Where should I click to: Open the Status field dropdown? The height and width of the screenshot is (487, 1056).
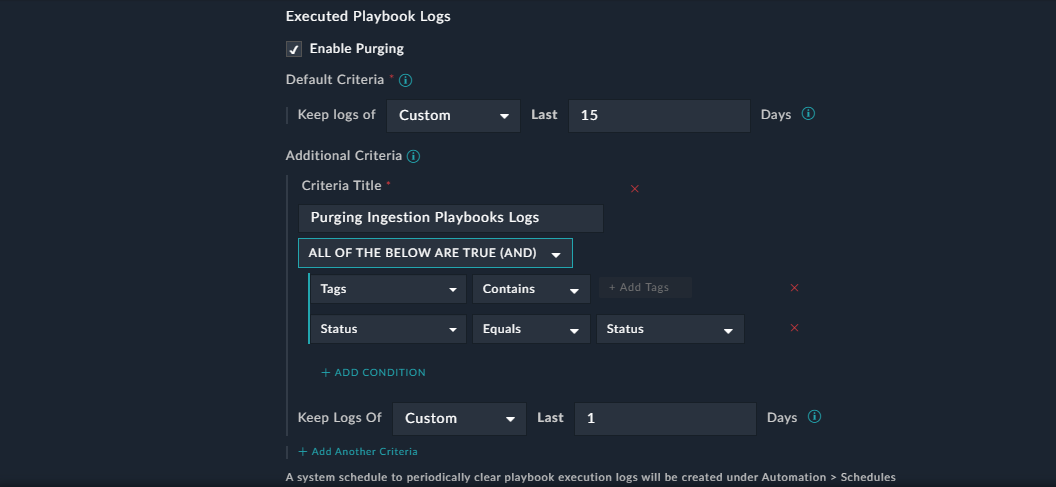pos(388,329)
